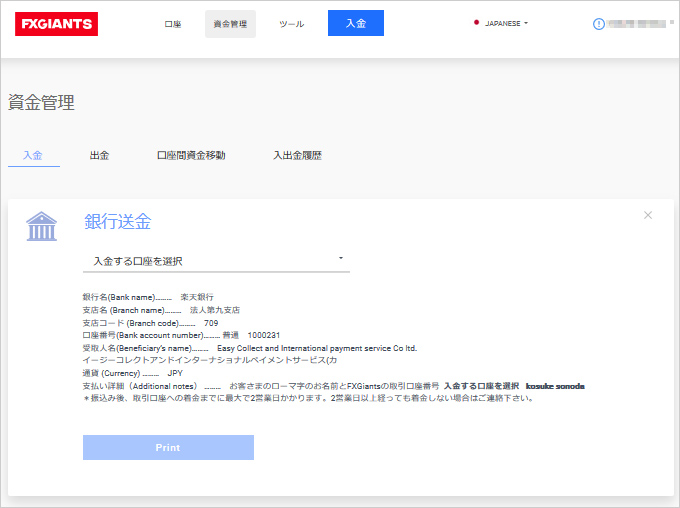
Task: Click the red Japan flag dot
Action: click(x=477, y=23)
